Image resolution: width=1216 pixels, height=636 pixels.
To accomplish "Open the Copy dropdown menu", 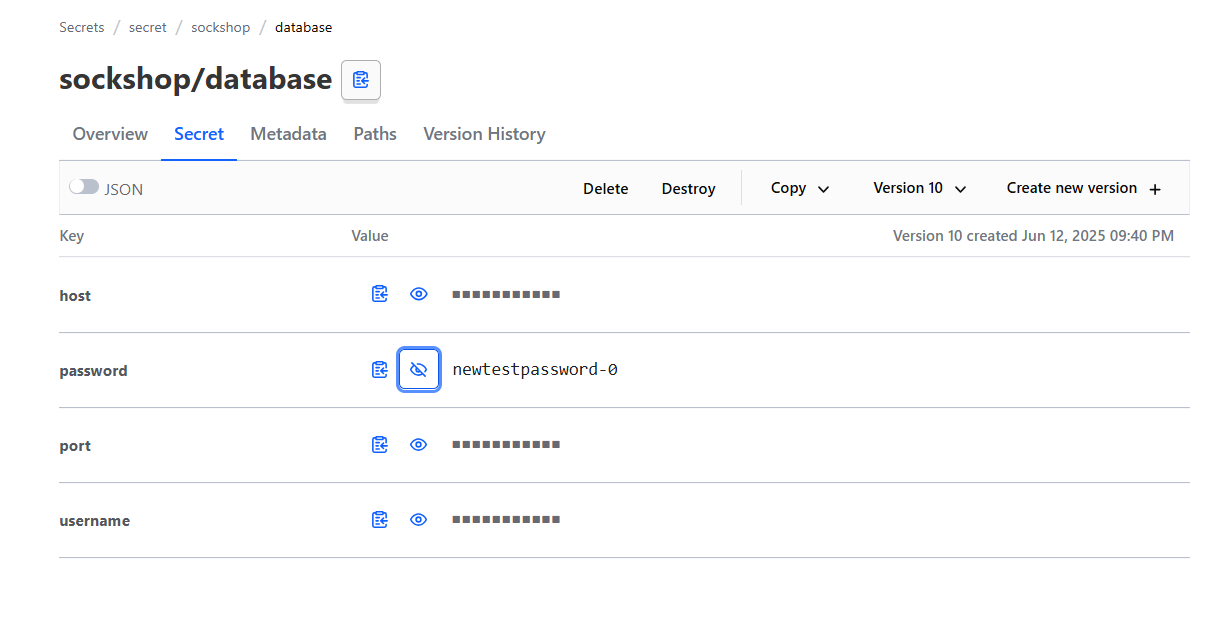I will [x=800, y=188].
